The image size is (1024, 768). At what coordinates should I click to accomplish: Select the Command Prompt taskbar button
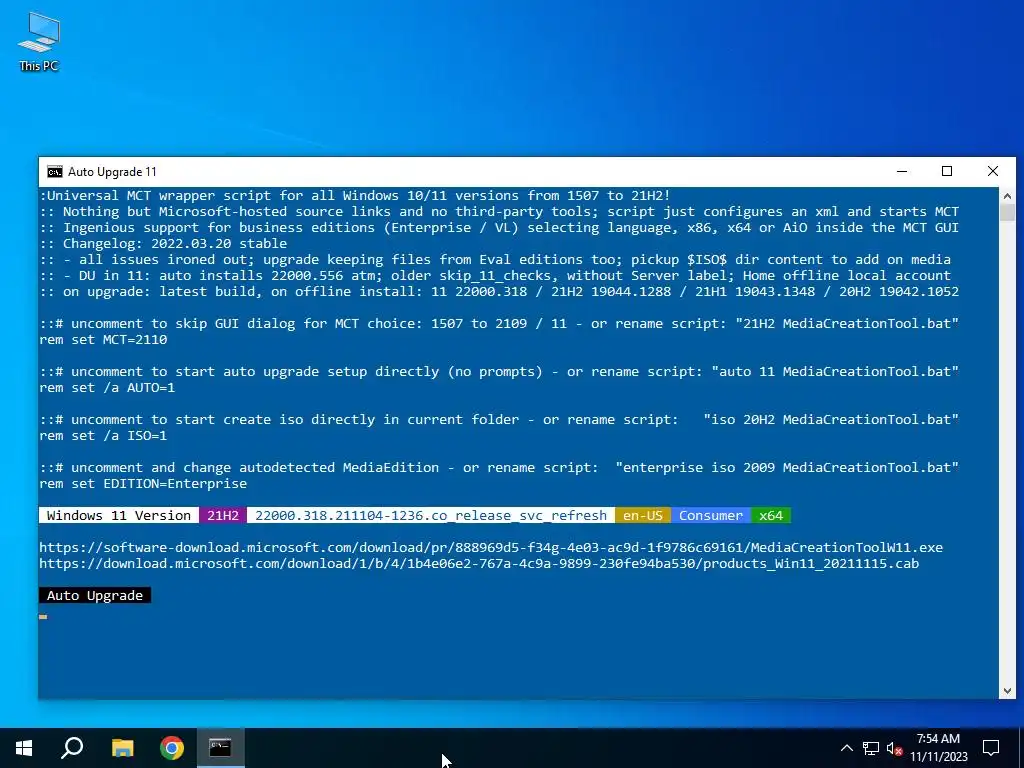click(x=221, y=748)
